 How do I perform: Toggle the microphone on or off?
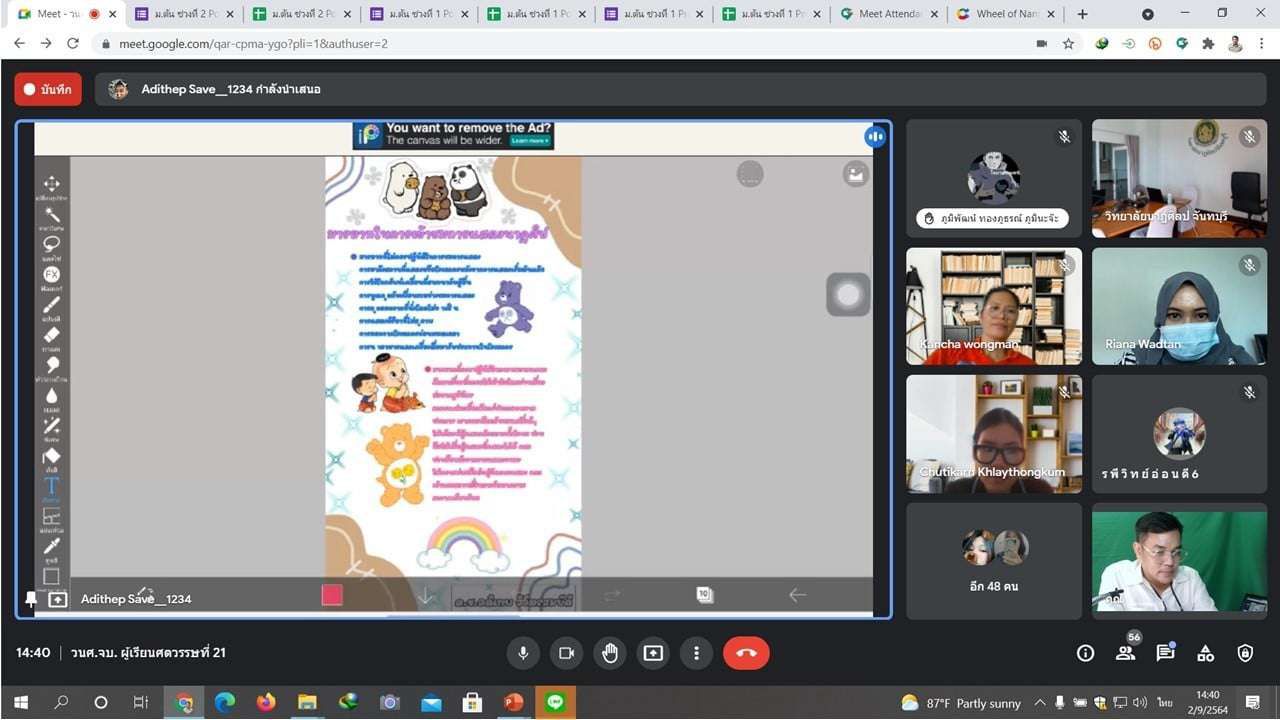tap(522, 653)
